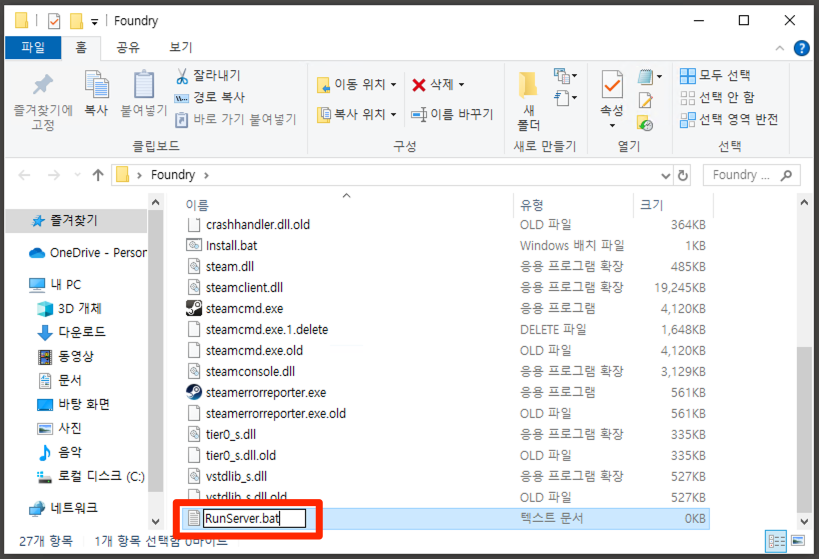819x559 pixels.
Task: Click 이름 바꾸기 (Rename) button
Action: (x=452, y=114)
